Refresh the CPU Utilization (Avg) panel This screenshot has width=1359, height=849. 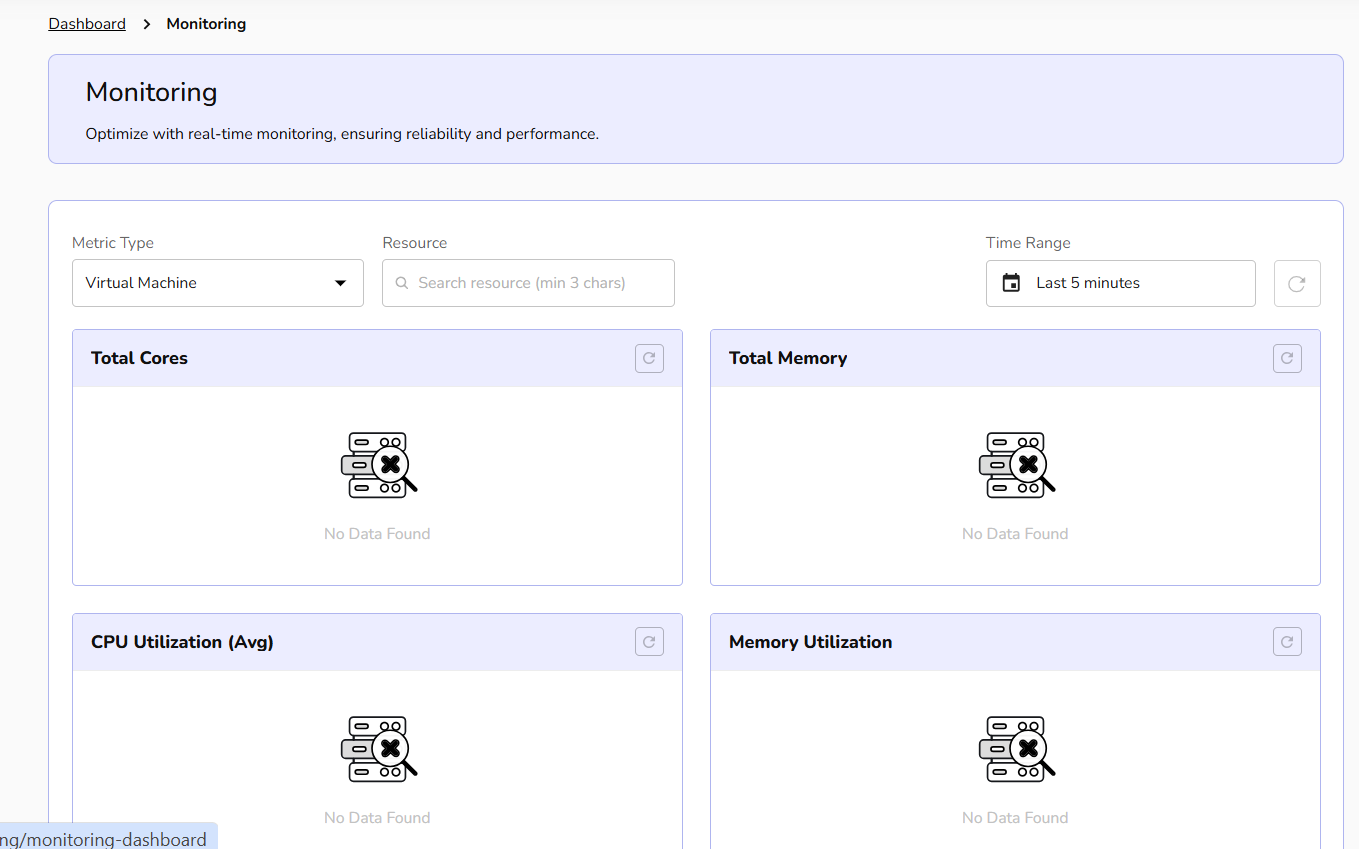coord(649,642)
